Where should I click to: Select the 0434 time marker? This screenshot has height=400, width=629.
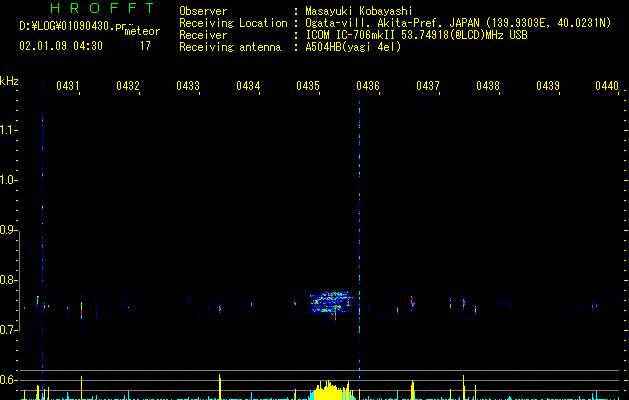[248, 86]
